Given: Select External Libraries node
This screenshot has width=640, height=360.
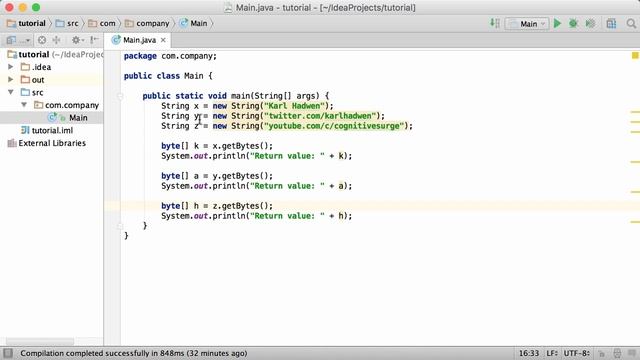Looking at the screenshot, I should tap(51, 143).
